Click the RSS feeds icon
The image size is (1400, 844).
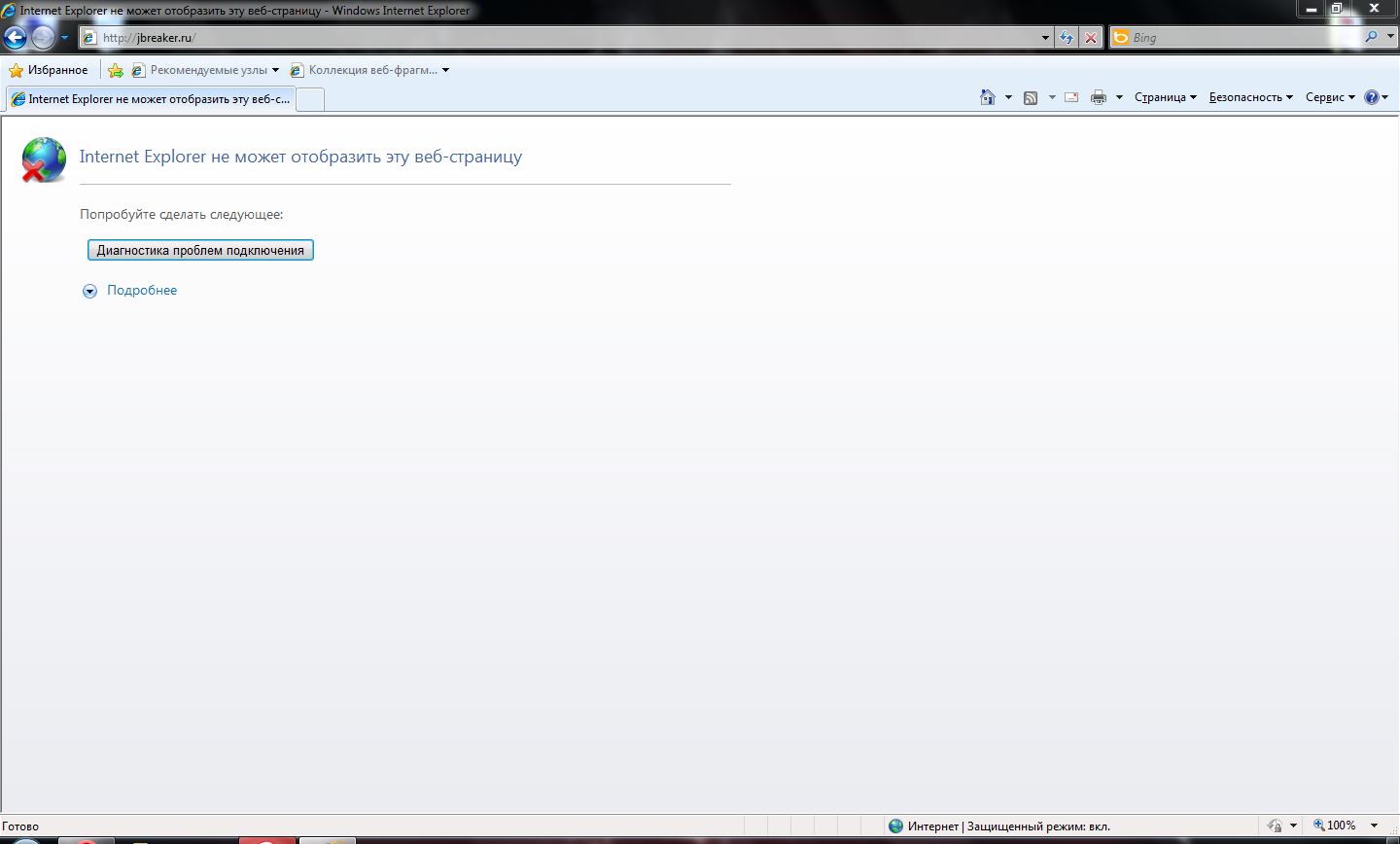tap(1031, 97)
